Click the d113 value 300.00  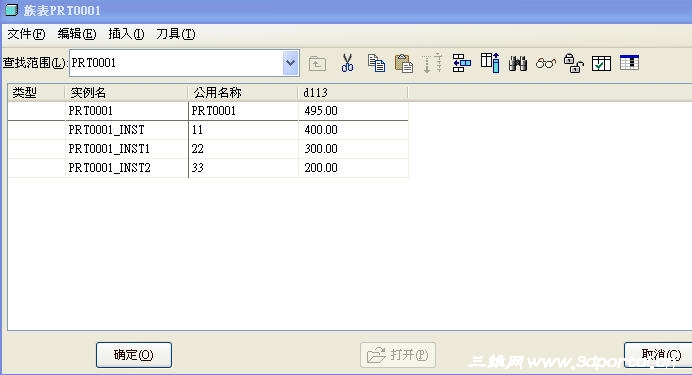pyautogui.click(x=353, y=149)
